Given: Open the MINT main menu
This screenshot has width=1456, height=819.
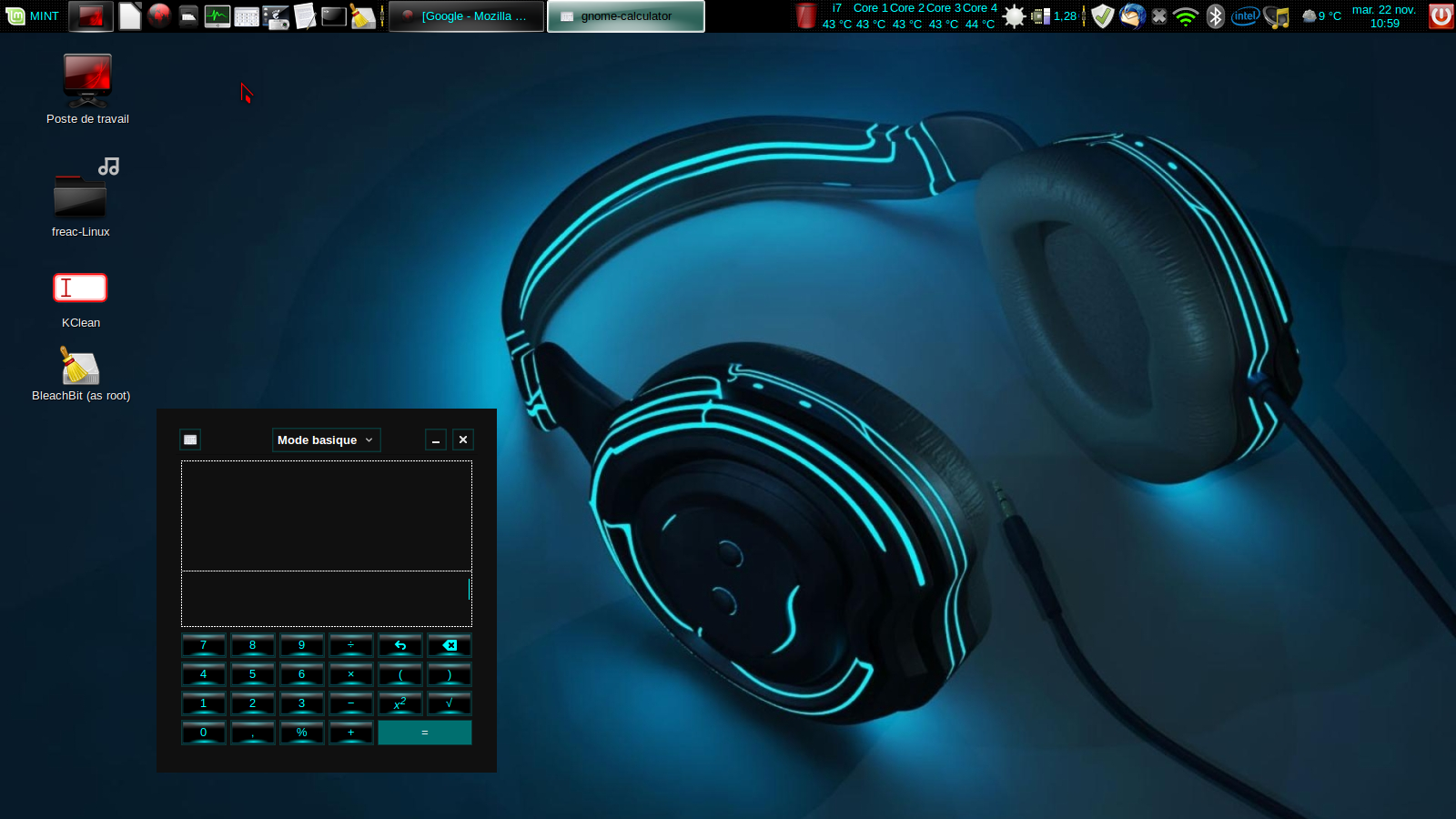Looking at the screenshot, I should click(x=32, y=16).
